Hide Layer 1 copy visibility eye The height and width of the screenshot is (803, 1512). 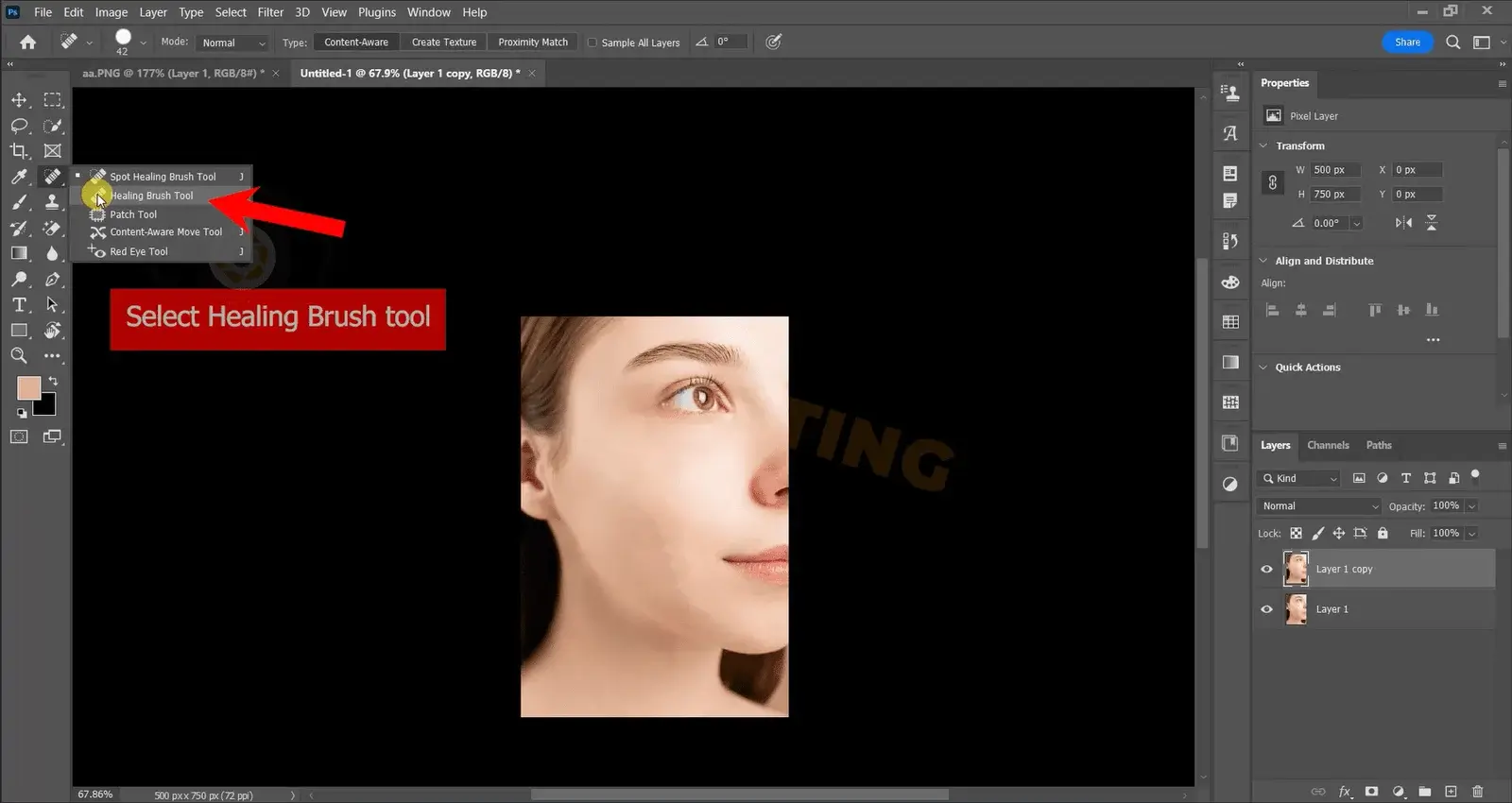click(1266, 570)
